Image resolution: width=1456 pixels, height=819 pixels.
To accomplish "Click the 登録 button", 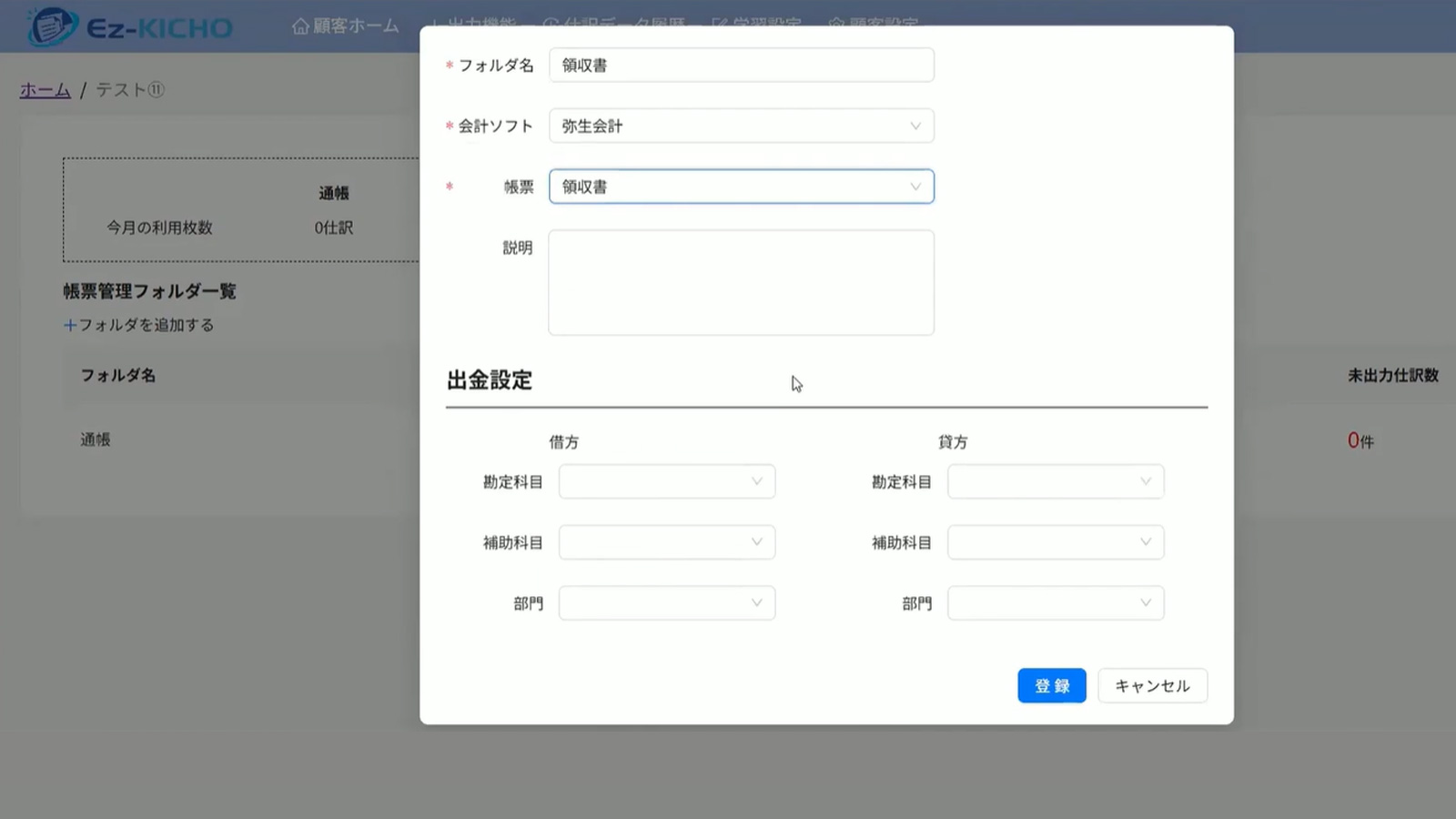I will [1051, 686].
